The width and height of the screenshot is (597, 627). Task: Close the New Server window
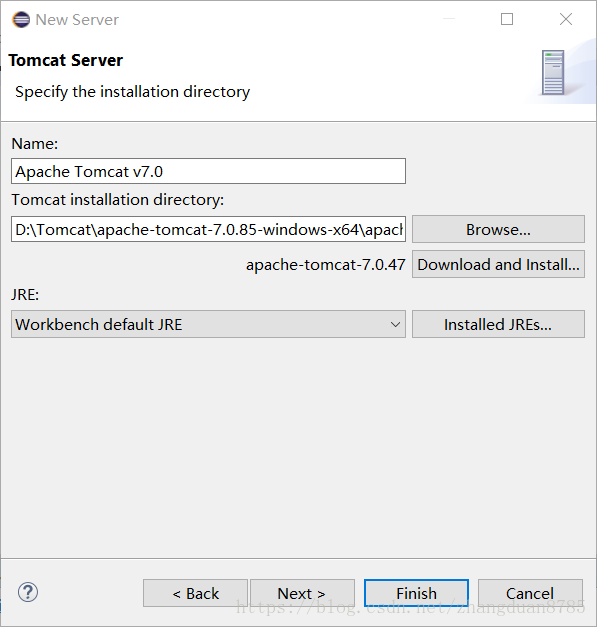[x=566, y=19]
